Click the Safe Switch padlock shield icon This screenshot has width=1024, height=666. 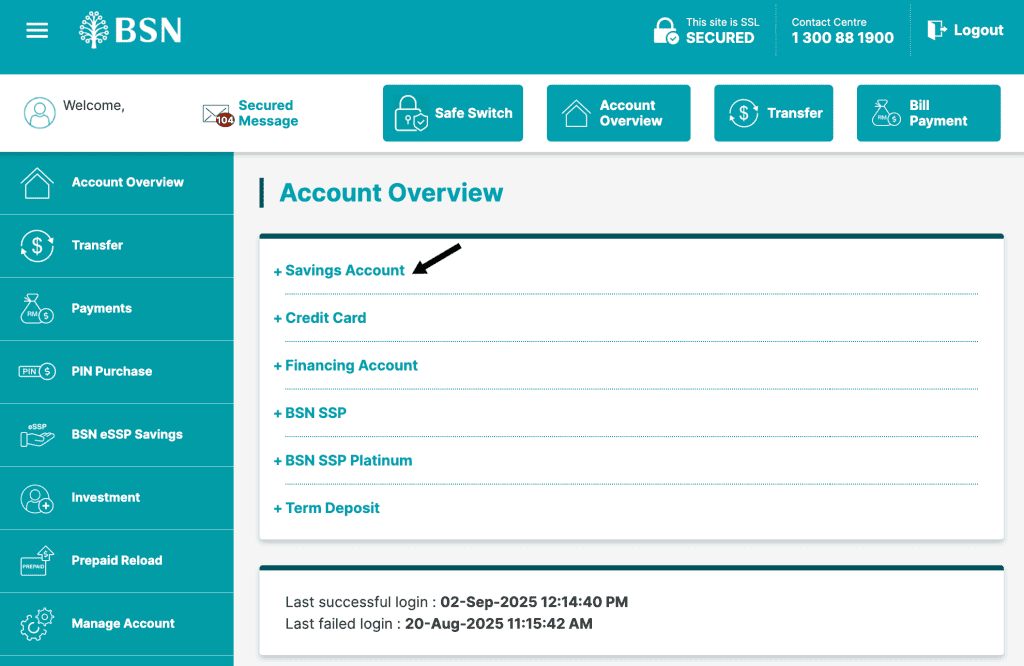(411, 113)
